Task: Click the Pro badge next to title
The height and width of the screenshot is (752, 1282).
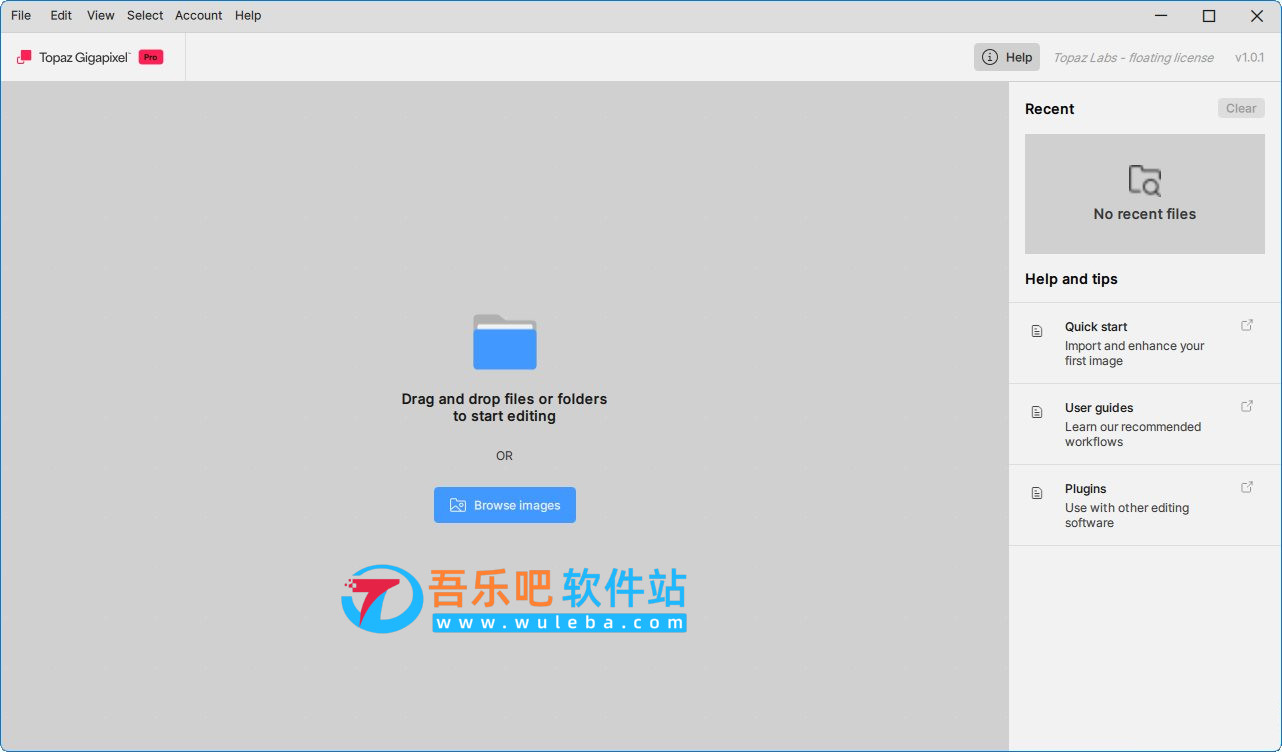Action: 151,57
